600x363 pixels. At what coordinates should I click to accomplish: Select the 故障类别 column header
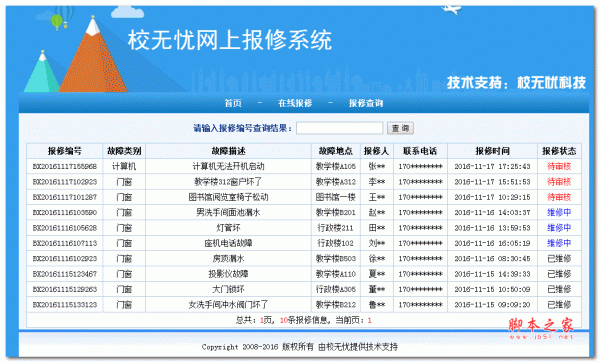(x=124, y=151)
